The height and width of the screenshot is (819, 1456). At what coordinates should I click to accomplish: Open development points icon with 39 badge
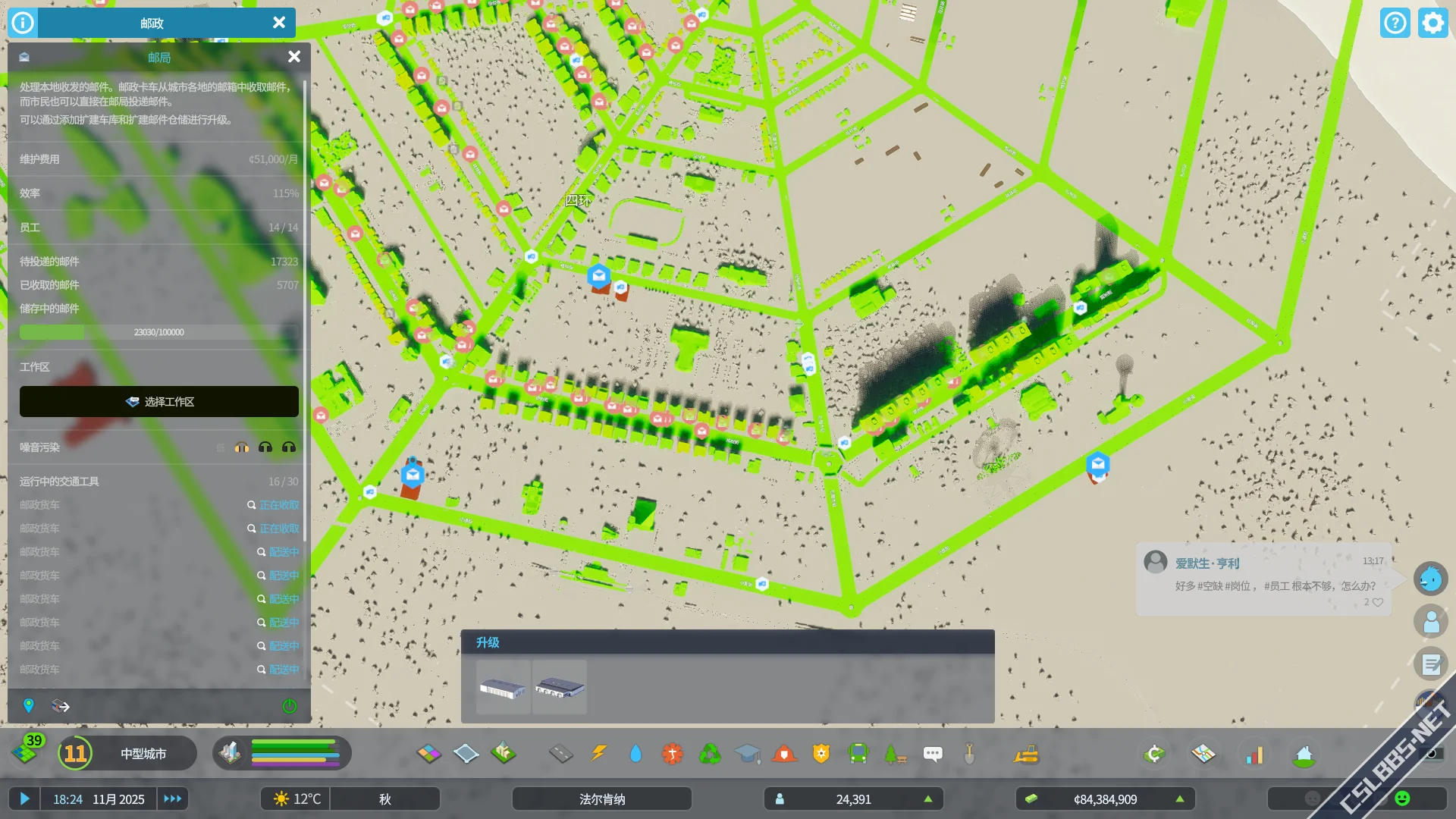tap(27, 752)
